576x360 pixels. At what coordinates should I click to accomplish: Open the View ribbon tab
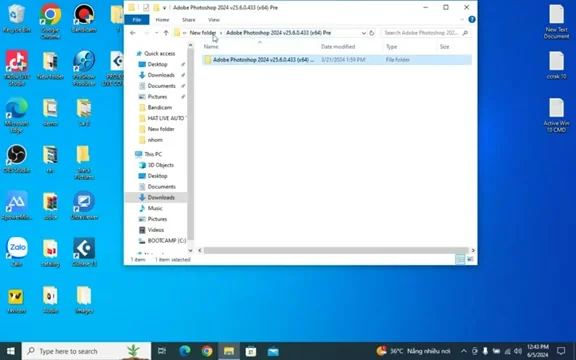(214, 20)
